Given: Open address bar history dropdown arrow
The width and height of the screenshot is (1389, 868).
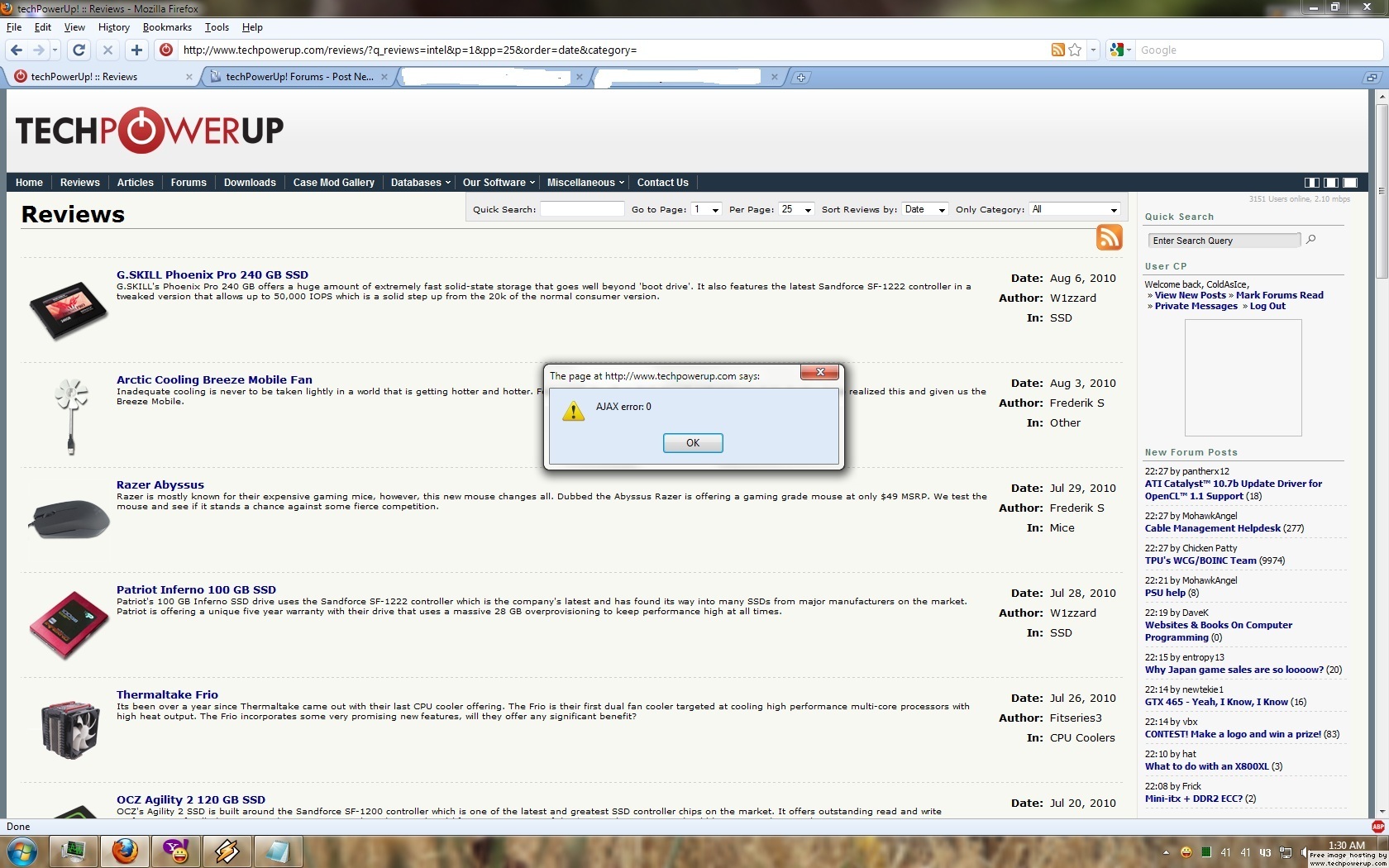Looking at the screenshot, I should (1093, 50).
